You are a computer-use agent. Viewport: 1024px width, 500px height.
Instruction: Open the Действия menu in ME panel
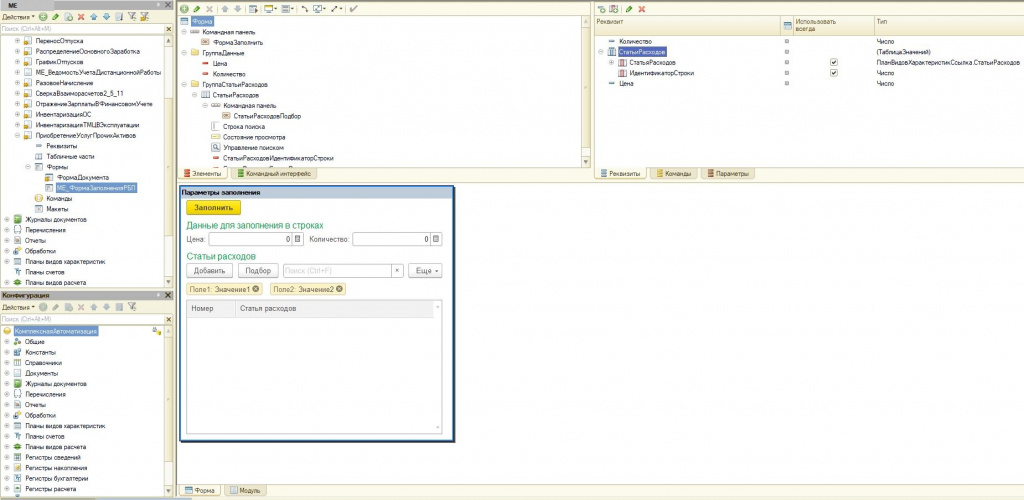pos(18,17)
